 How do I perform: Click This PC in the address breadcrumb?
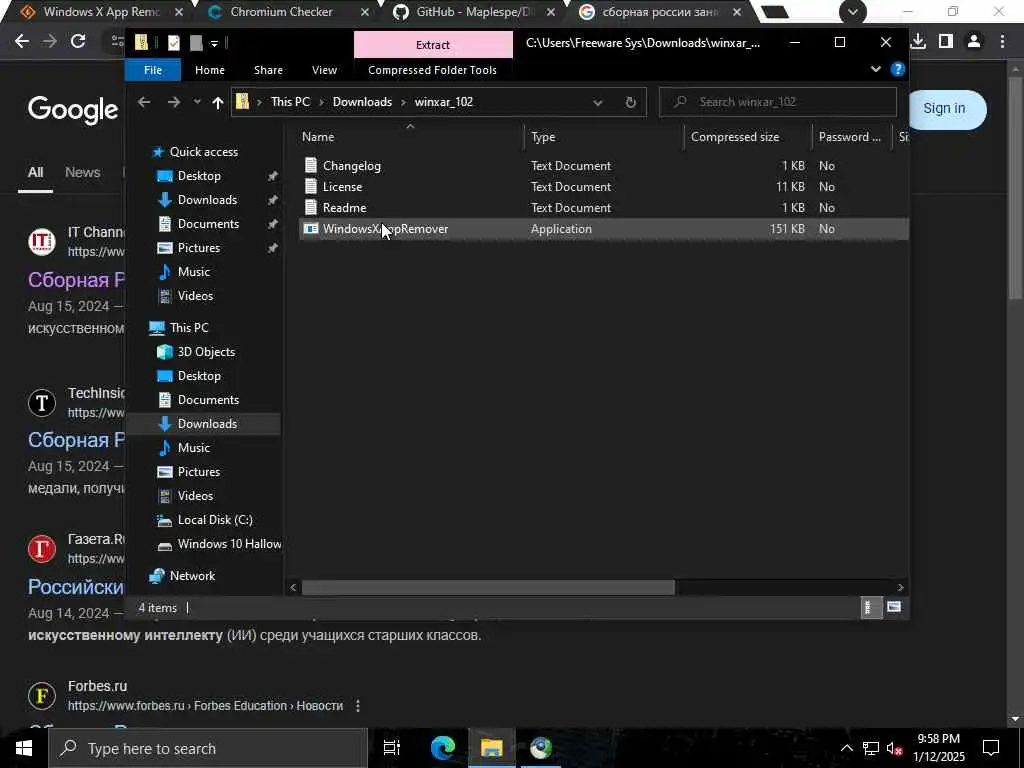point(290,102)
